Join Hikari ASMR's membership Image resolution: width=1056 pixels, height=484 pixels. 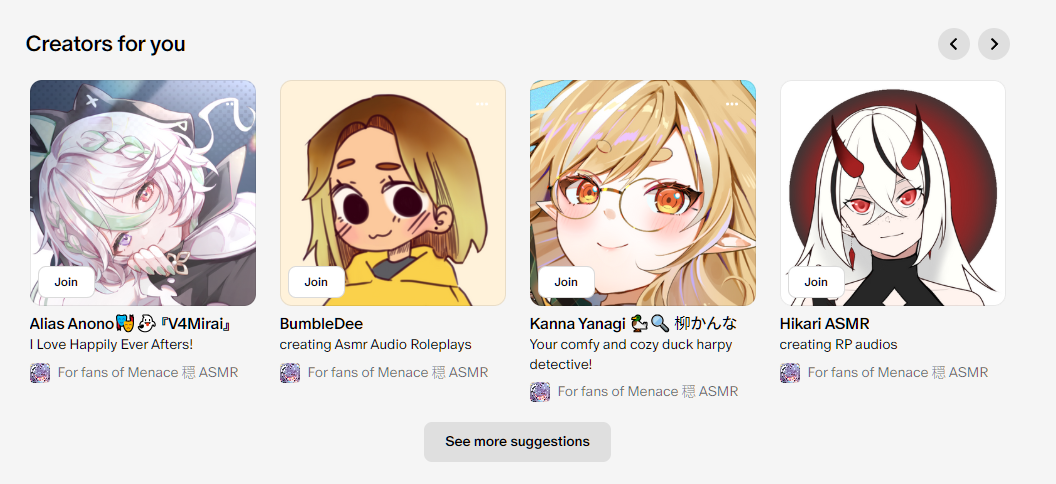(x=816, y=282)
